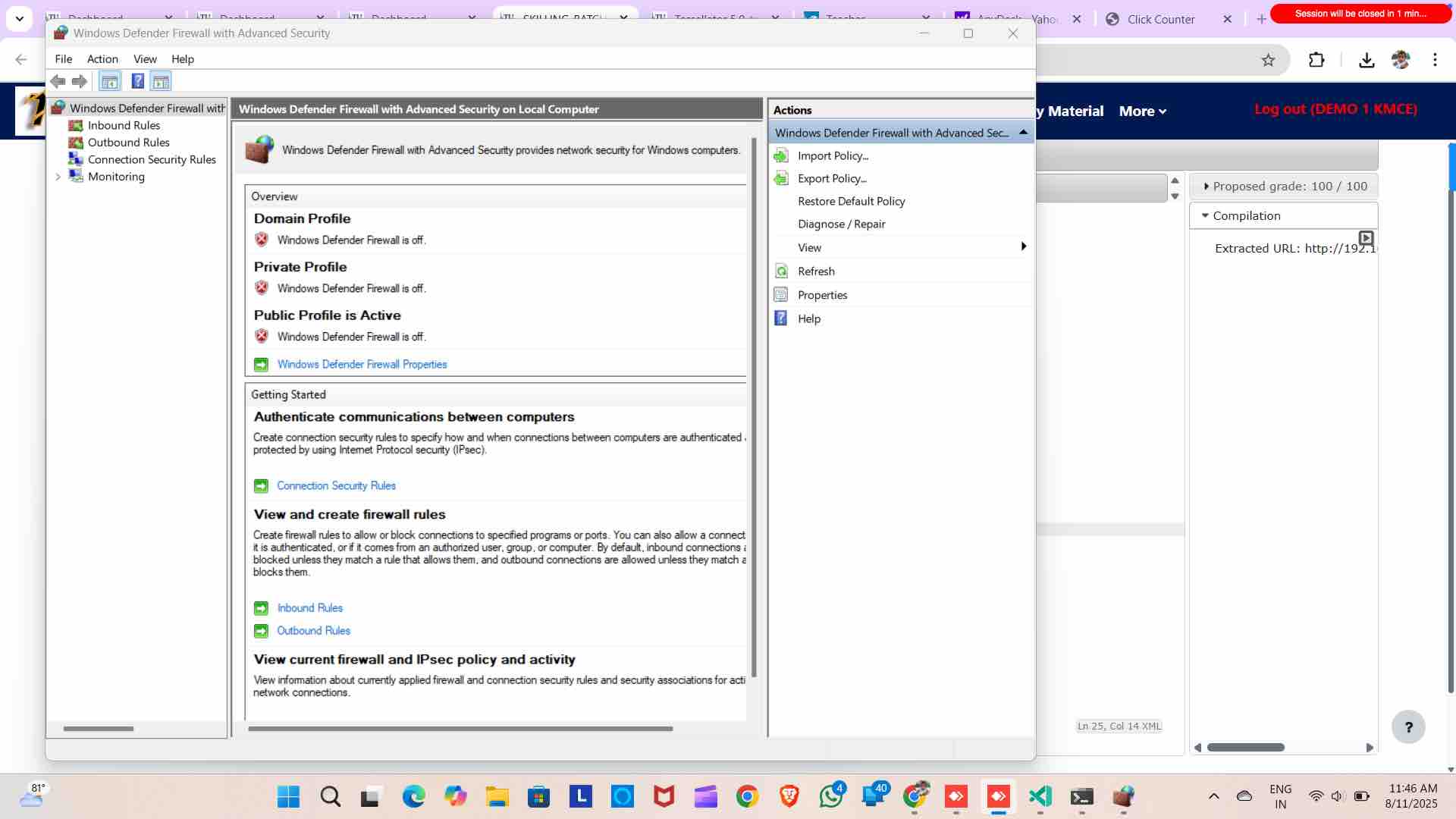The width and height of the screenshot is (1456, 819).
Task: Collapse the Actions section header arrow
Action: (x=1023, y=133)
